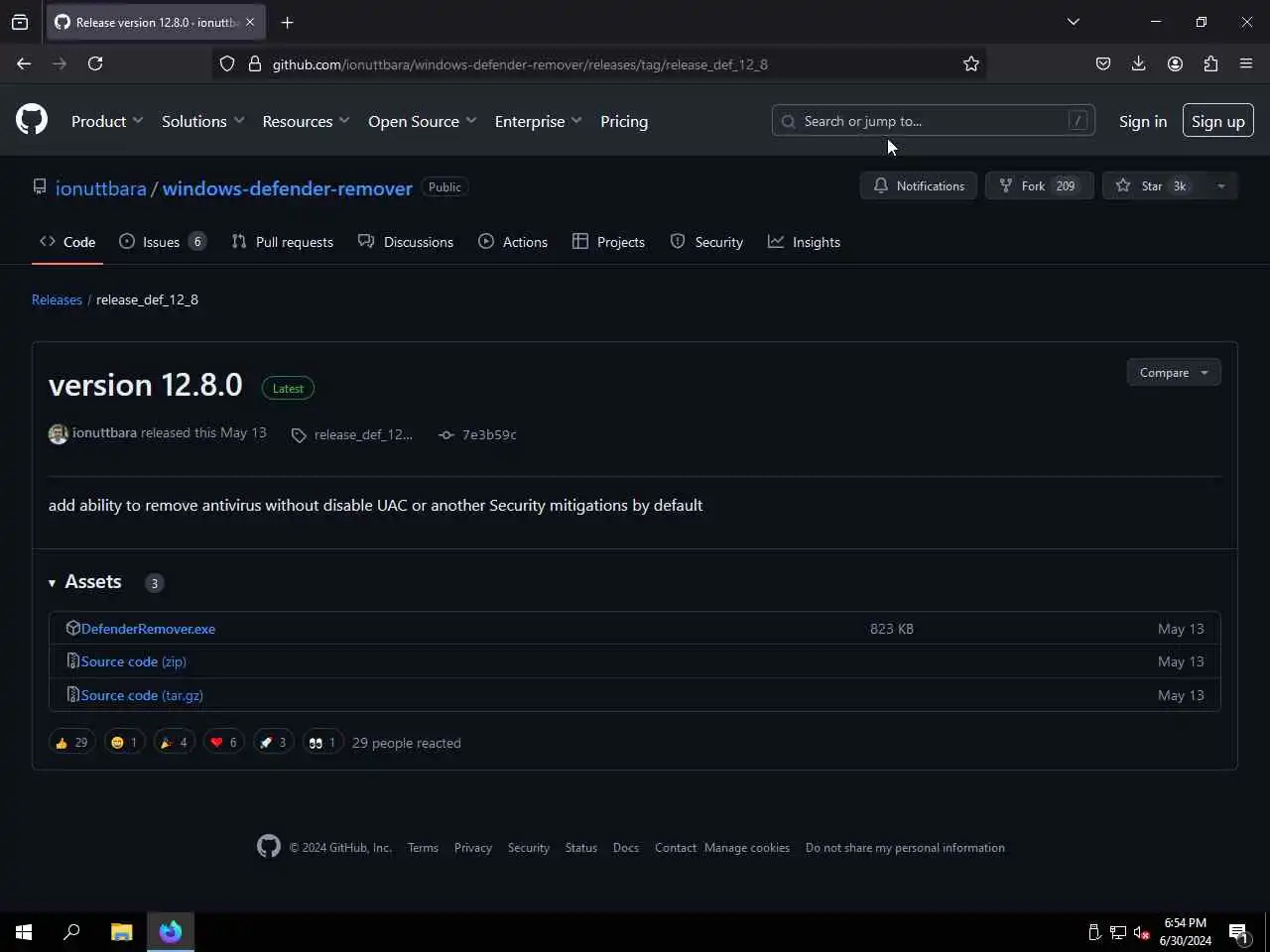The image size is (1270, 952).
Task: Download DefenderRemover.exe
Action: [149, 629]
